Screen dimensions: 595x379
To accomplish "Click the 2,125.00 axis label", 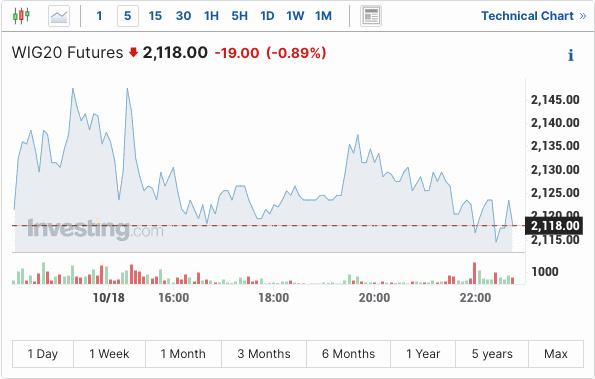I will click(x=555, y=193).
